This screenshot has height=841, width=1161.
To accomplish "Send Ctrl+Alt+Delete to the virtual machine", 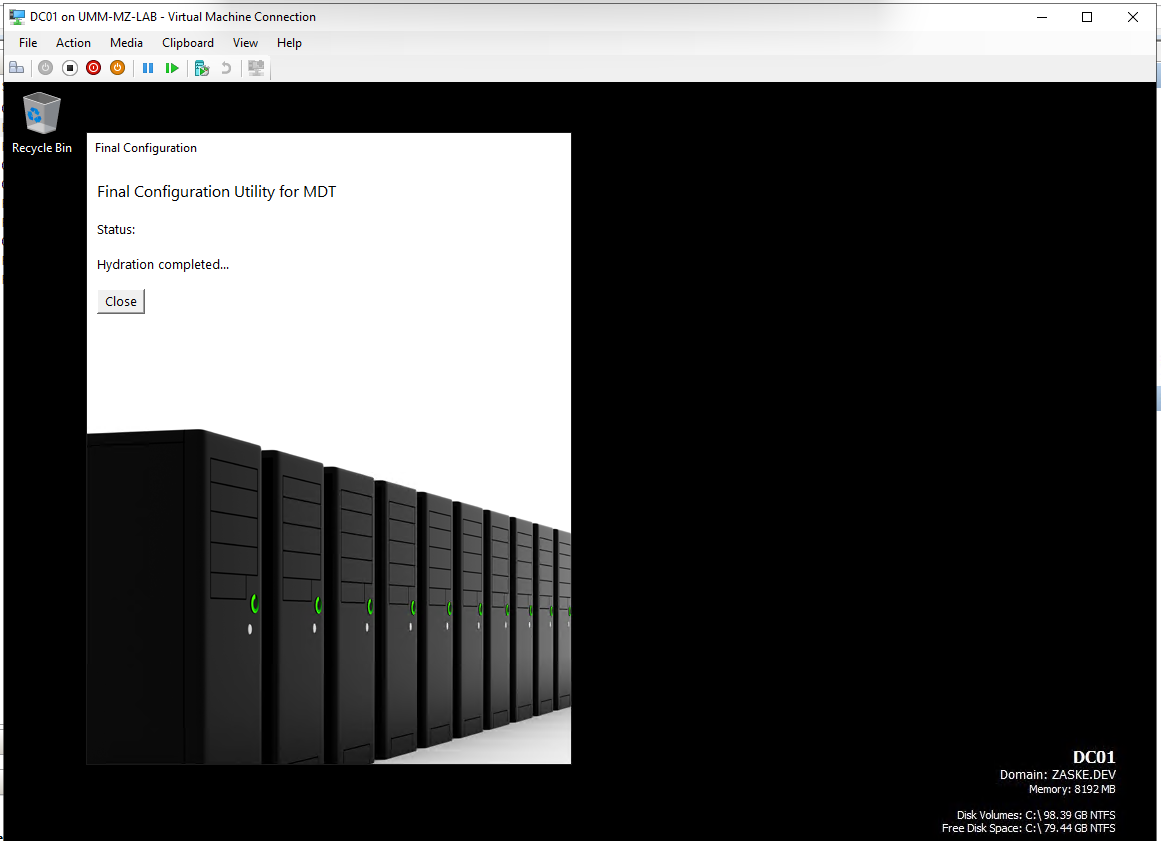I will (16, 67).
